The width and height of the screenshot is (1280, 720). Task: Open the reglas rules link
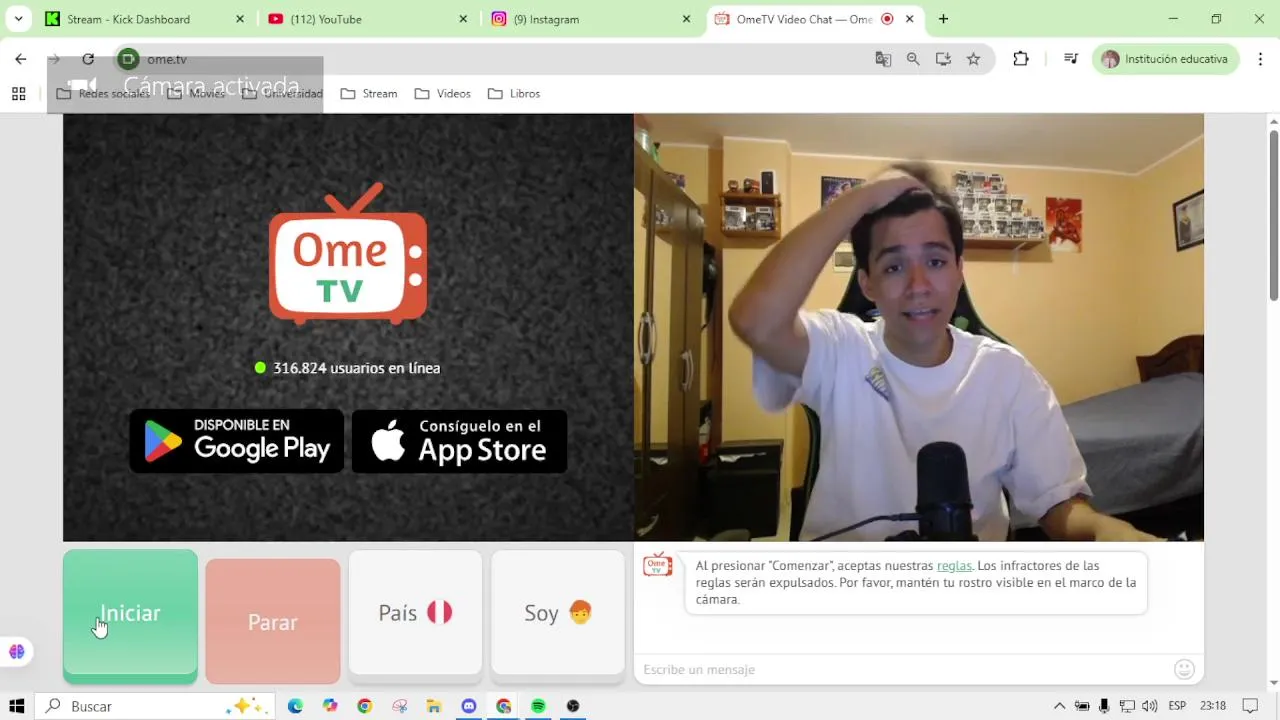click(954, 565)
